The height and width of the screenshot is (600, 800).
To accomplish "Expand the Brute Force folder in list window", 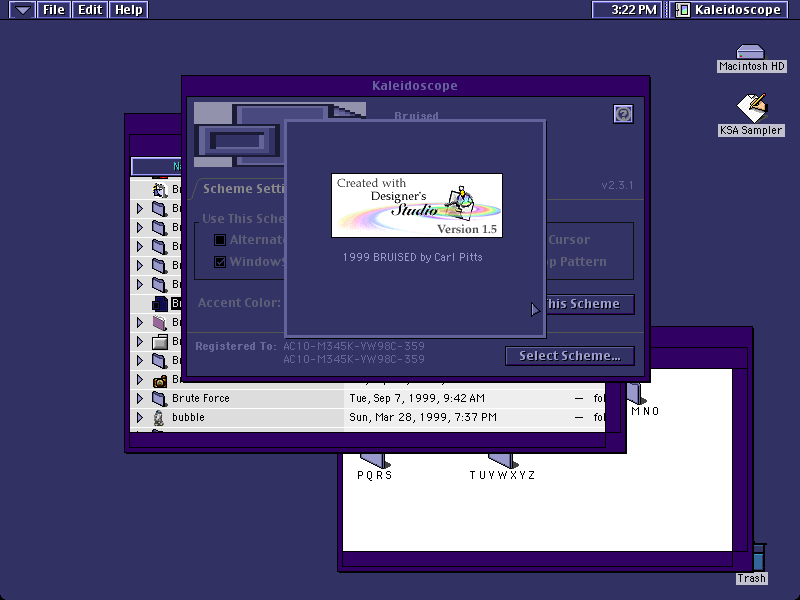I will (140, 398).
